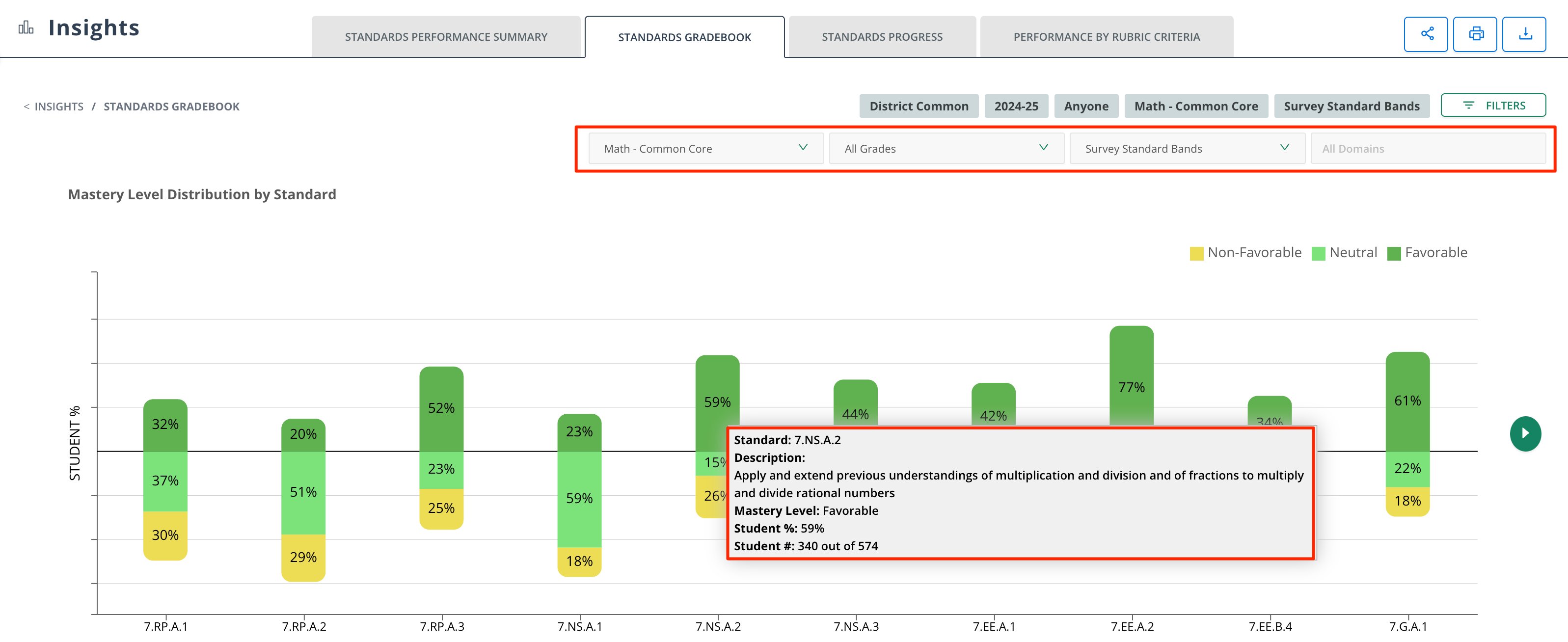Click the 37% neutral segment of 7.RP.A.1
This screenshot has width=1568, height=642.
coord(165,481)
